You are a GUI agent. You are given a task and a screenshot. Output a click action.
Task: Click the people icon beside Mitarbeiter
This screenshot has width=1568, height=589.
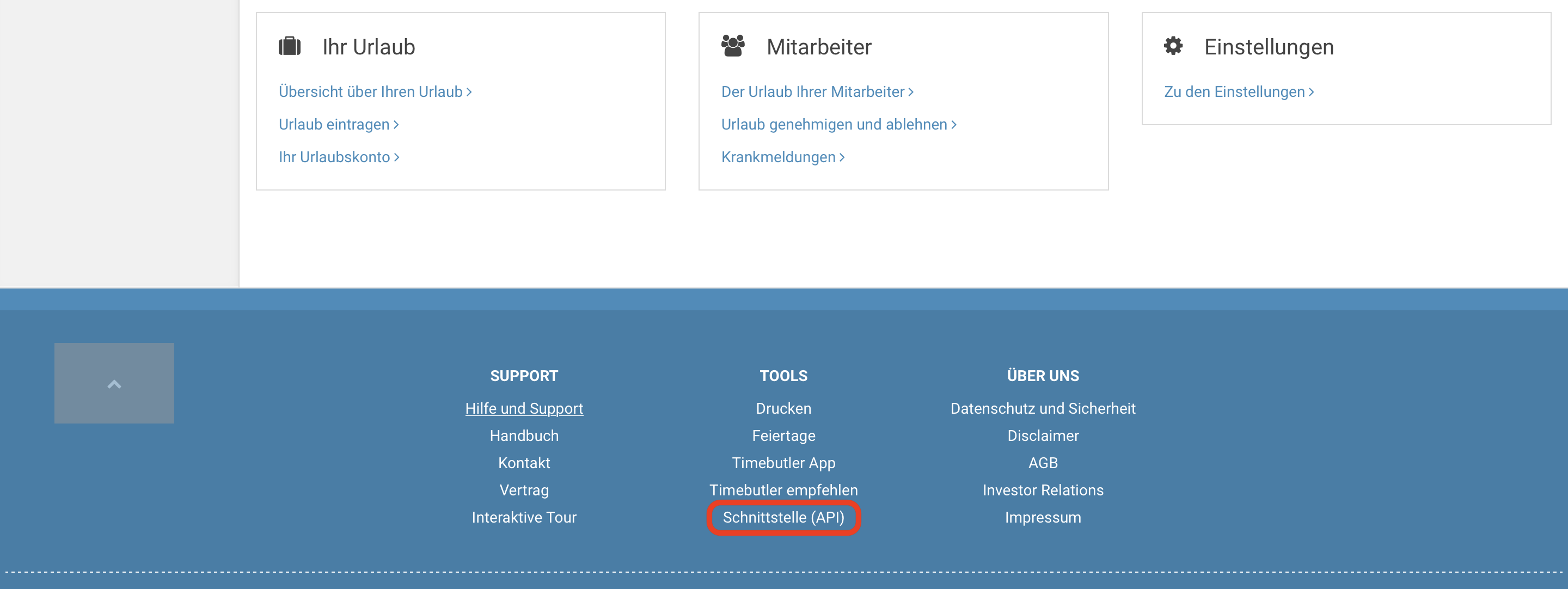point(733,46)
